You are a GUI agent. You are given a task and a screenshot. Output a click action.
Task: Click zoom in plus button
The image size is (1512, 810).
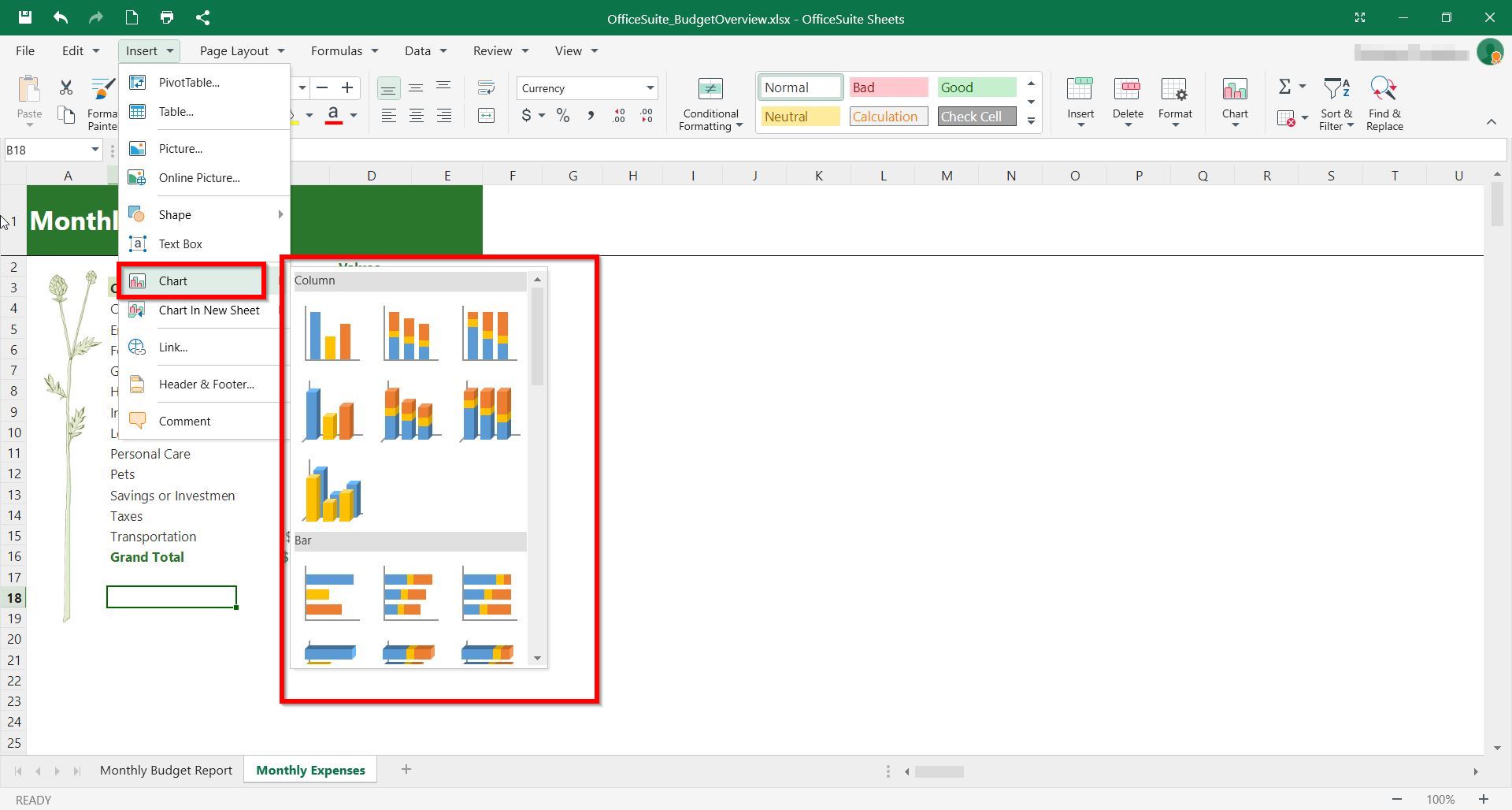tap(1483, 799)
